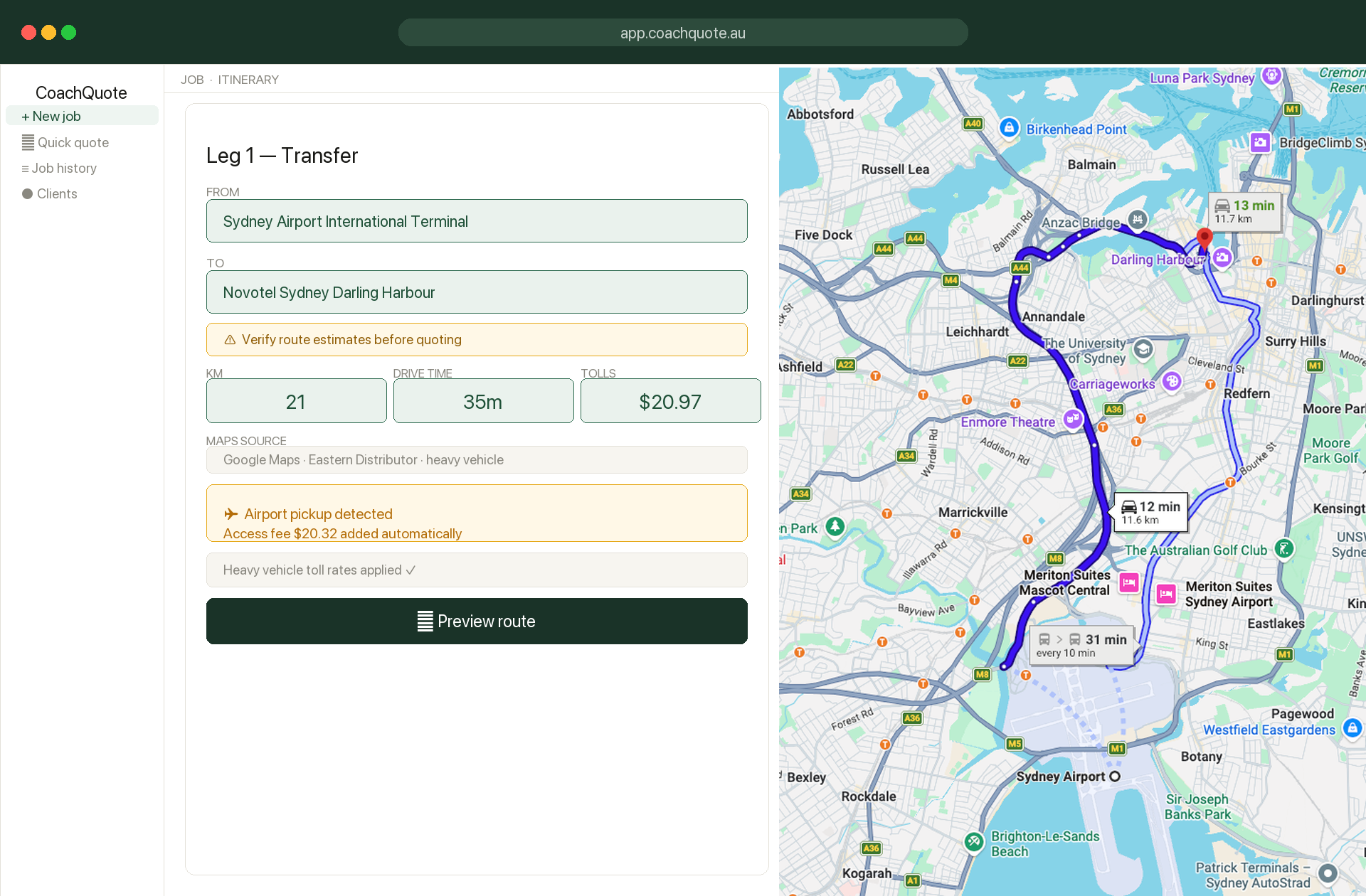
Task: Click the Drive time 35m field
Action: 483,402
